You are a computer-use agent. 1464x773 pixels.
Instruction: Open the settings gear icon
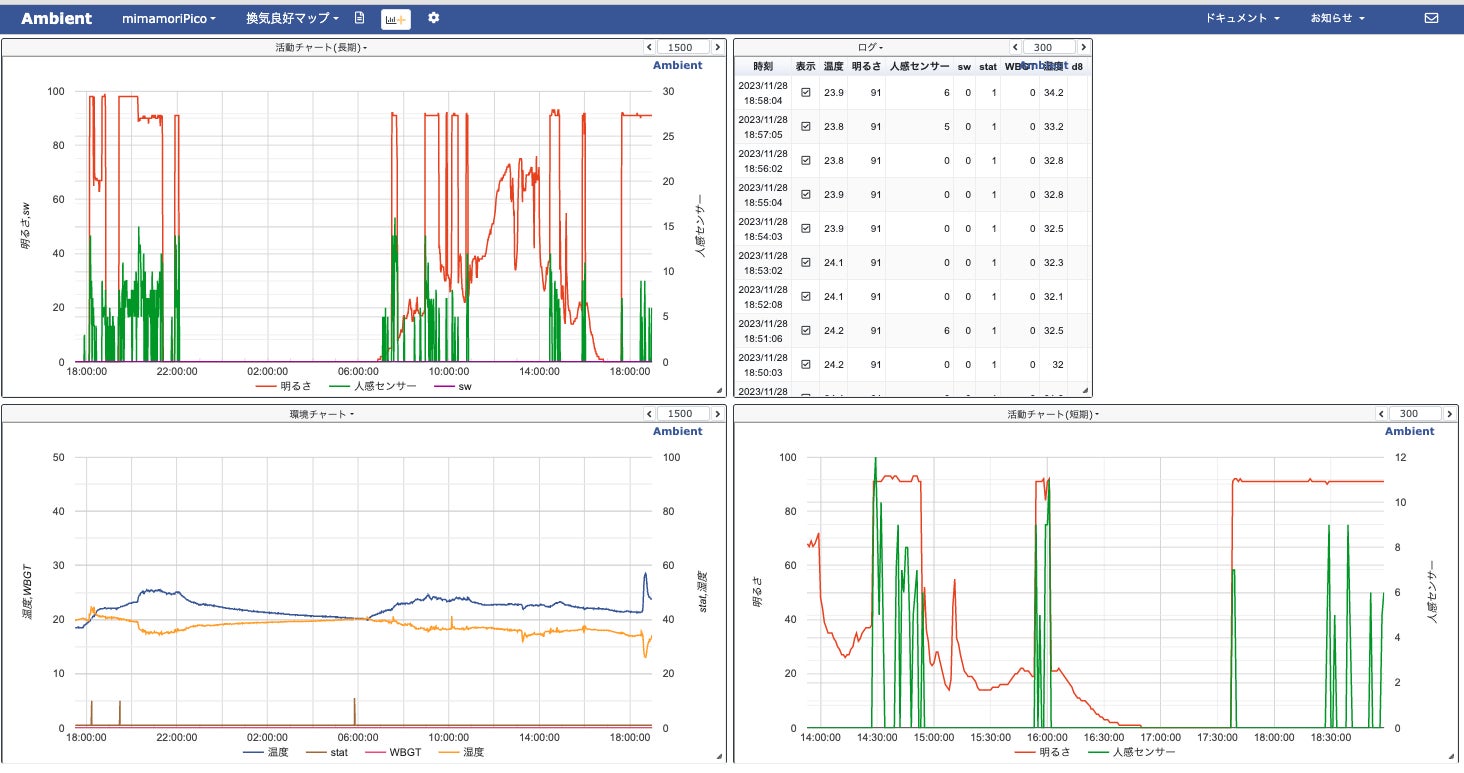click(433, 18)
